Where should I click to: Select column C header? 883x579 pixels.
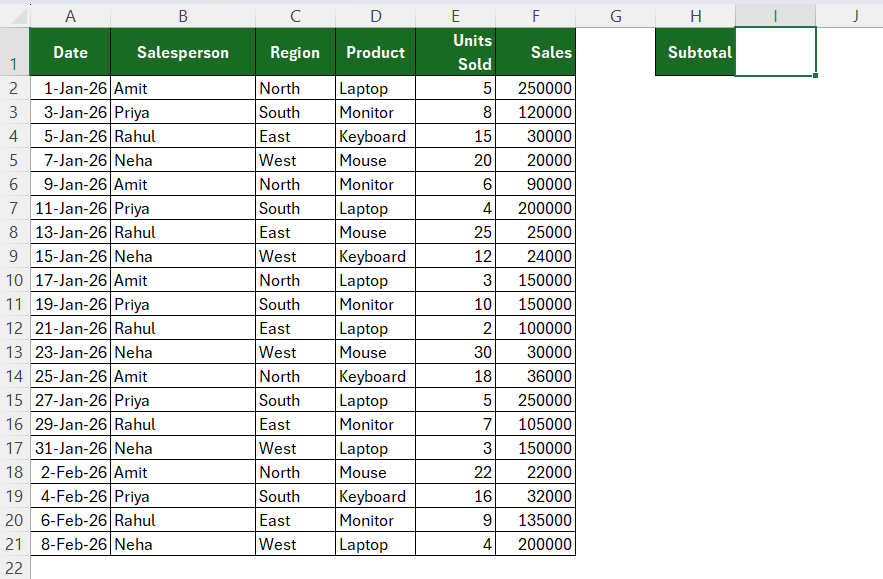pyautogui.click(x=295, y=16)
